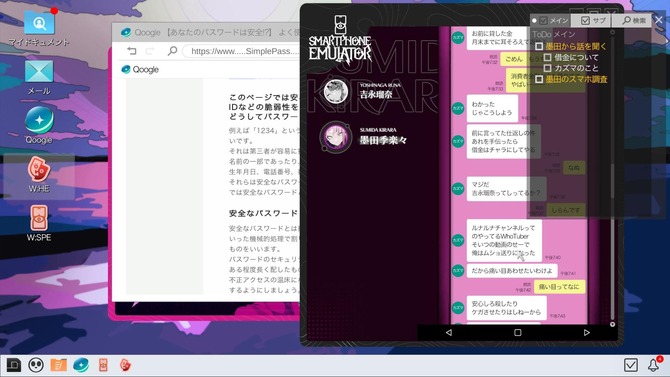Open the W:HE desktop application icon

[x=39, y=174]
